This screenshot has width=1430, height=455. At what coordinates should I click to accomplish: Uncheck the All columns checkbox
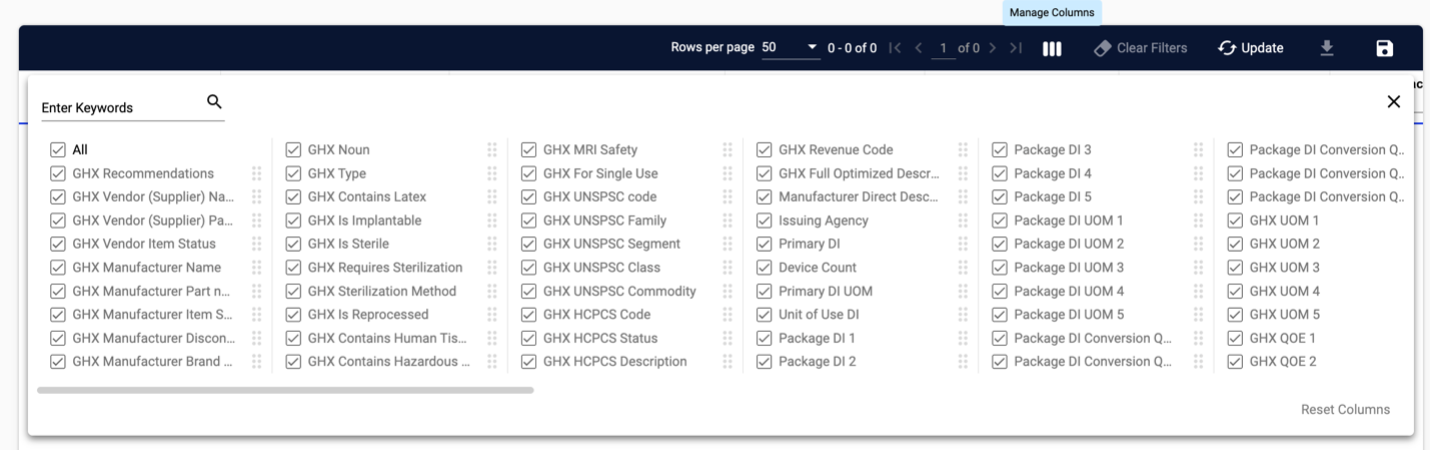click(58, 150)
